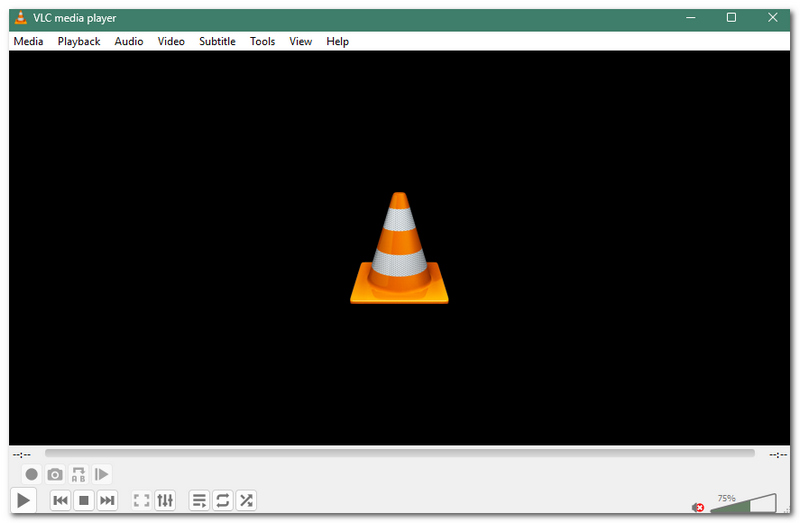Set A-B loop points
800x523 pixels.
click(x=78, y=475)
